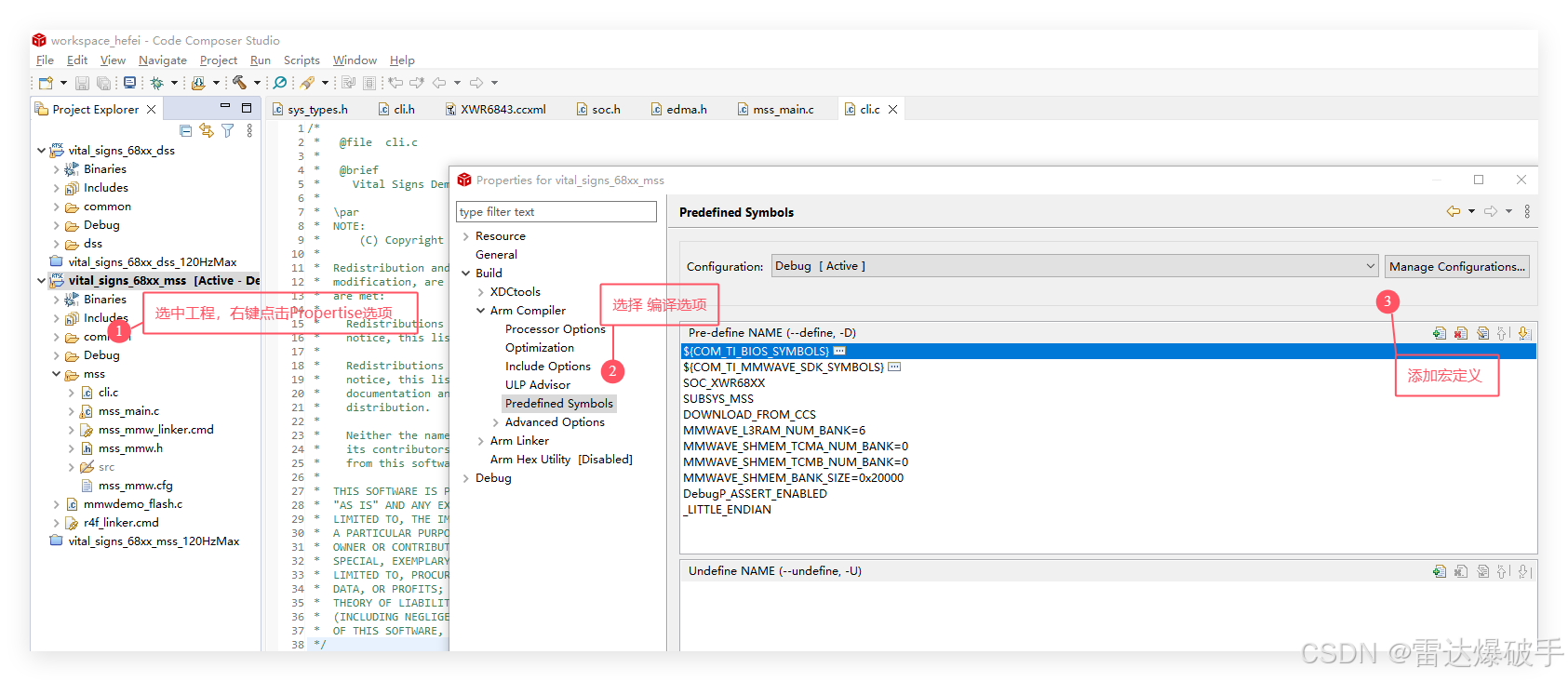This screenshot has height=681, width=1568.
Task: Expand Resource in Properties tree
Action: pos(466,236)
